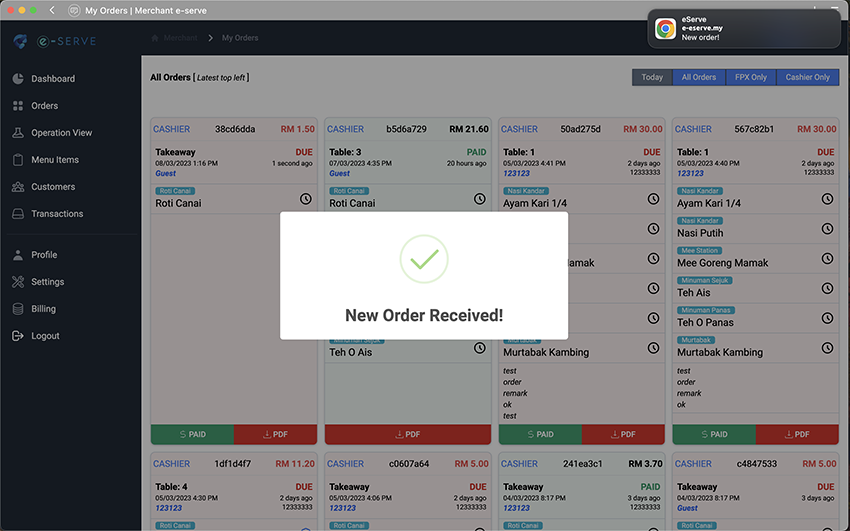
Task: Open the Dashboard menu item
Action: (x=53, y=79)
